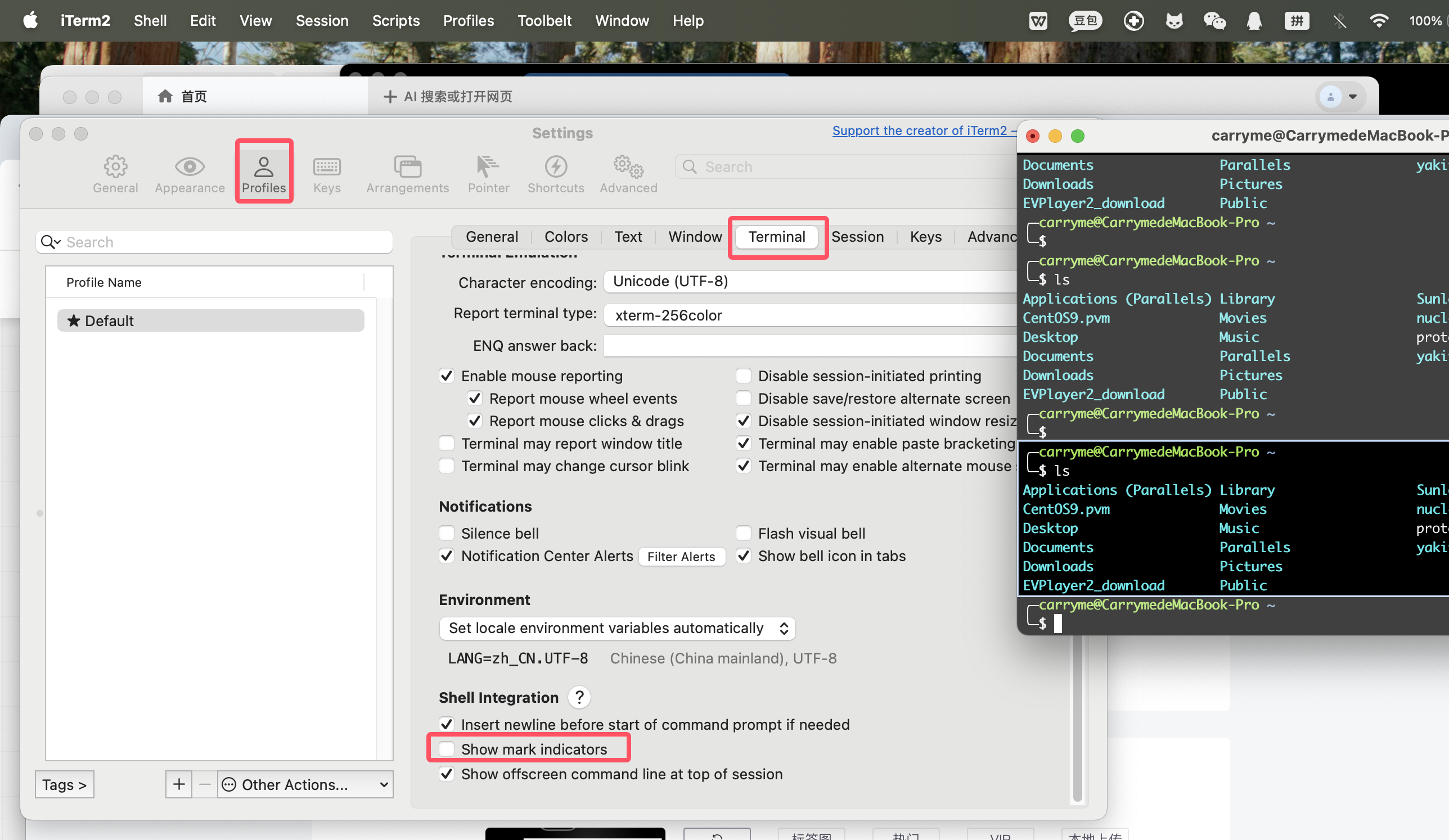
Task: Open the Other Actions dropdown
Action: (305, 784)
